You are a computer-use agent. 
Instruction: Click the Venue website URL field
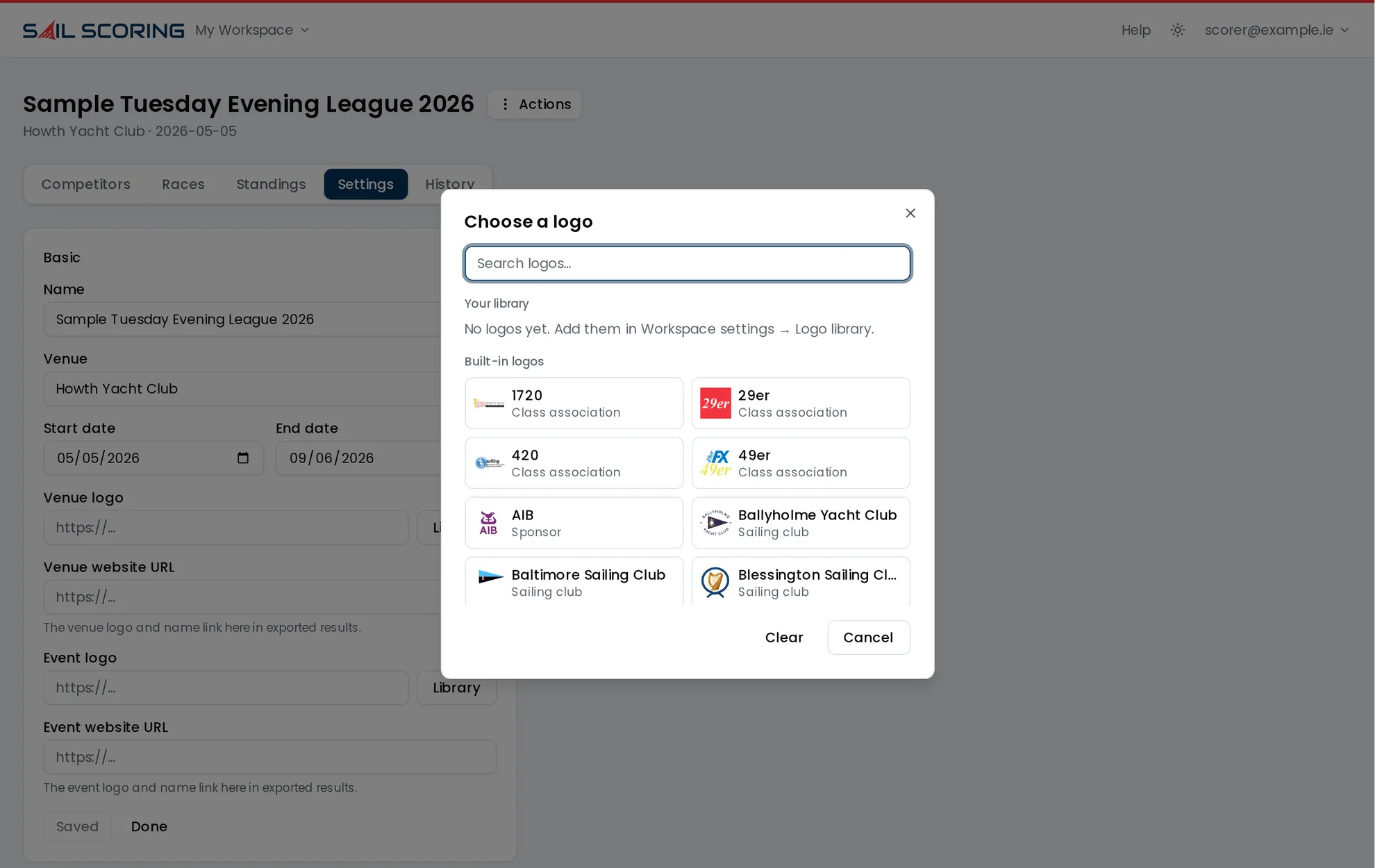click(x=242, y=597)
